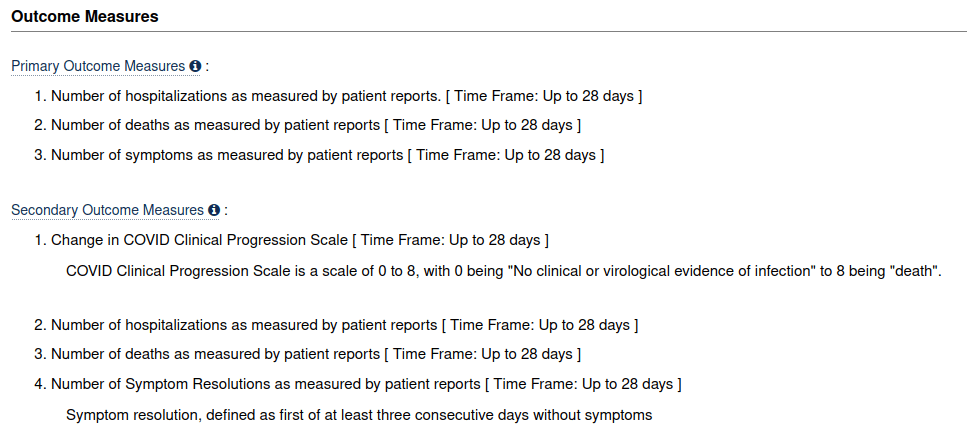
Task: Click the COVID scale 0 to 8 description
Action: [504, 272]
